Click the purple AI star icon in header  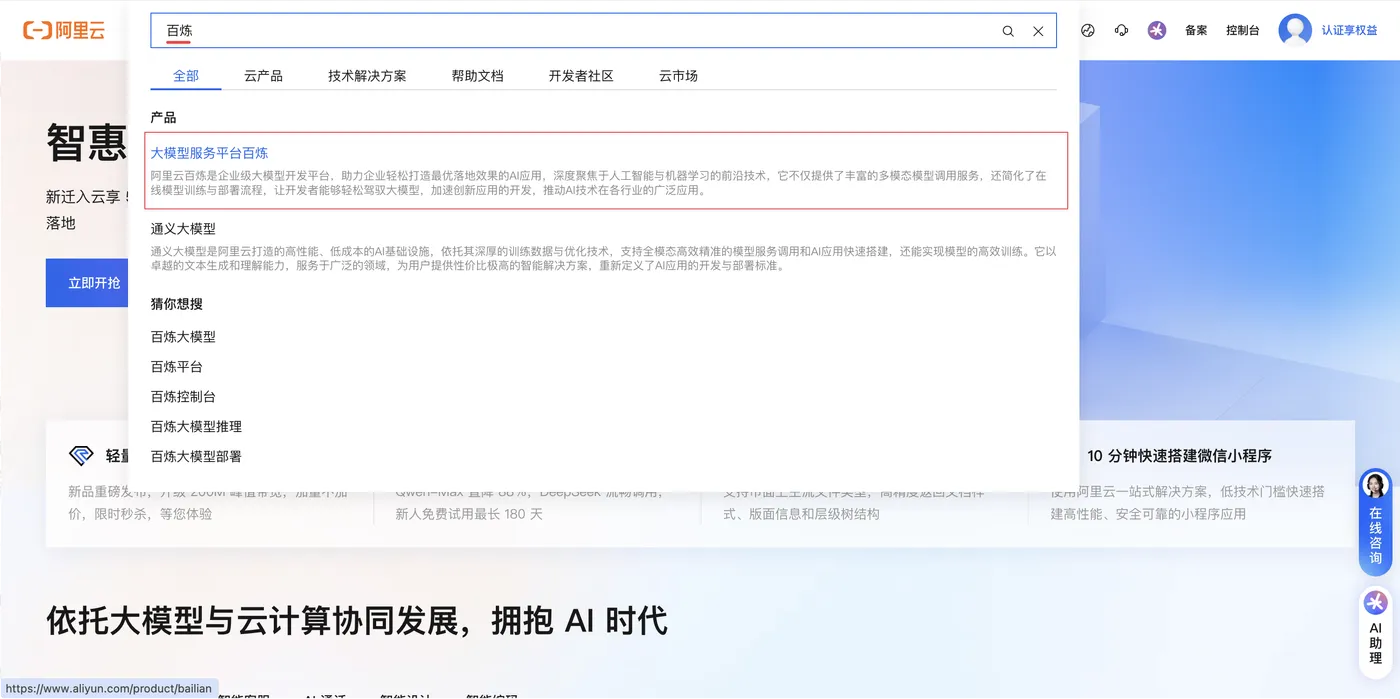click(x=1157, y=30)
